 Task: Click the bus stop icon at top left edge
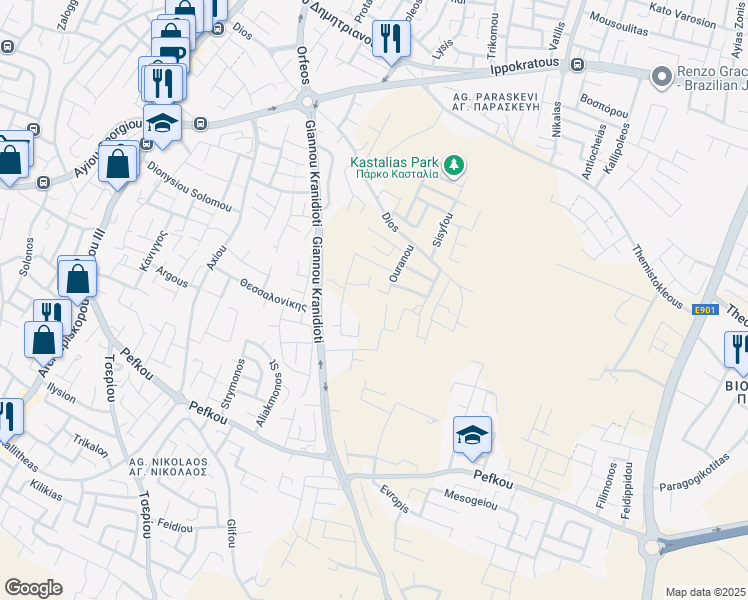pyautogui.click(x=7, y=47)
